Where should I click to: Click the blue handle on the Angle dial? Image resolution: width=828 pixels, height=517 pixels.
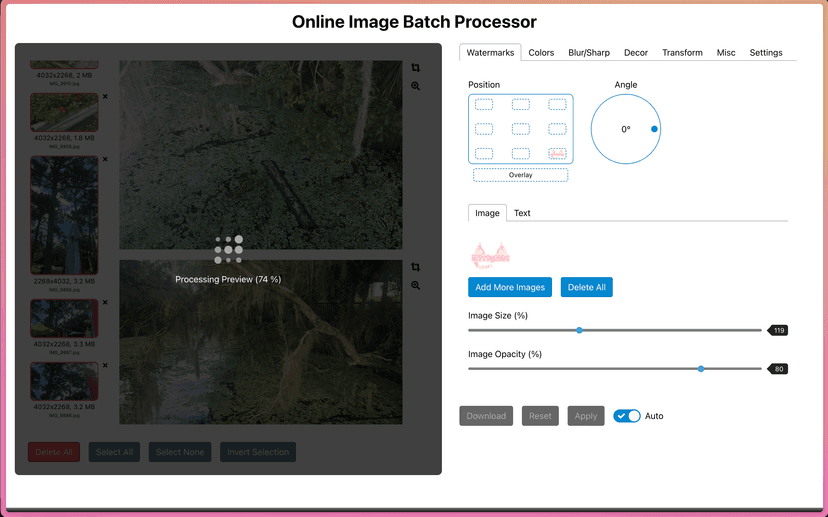point(654,129)
